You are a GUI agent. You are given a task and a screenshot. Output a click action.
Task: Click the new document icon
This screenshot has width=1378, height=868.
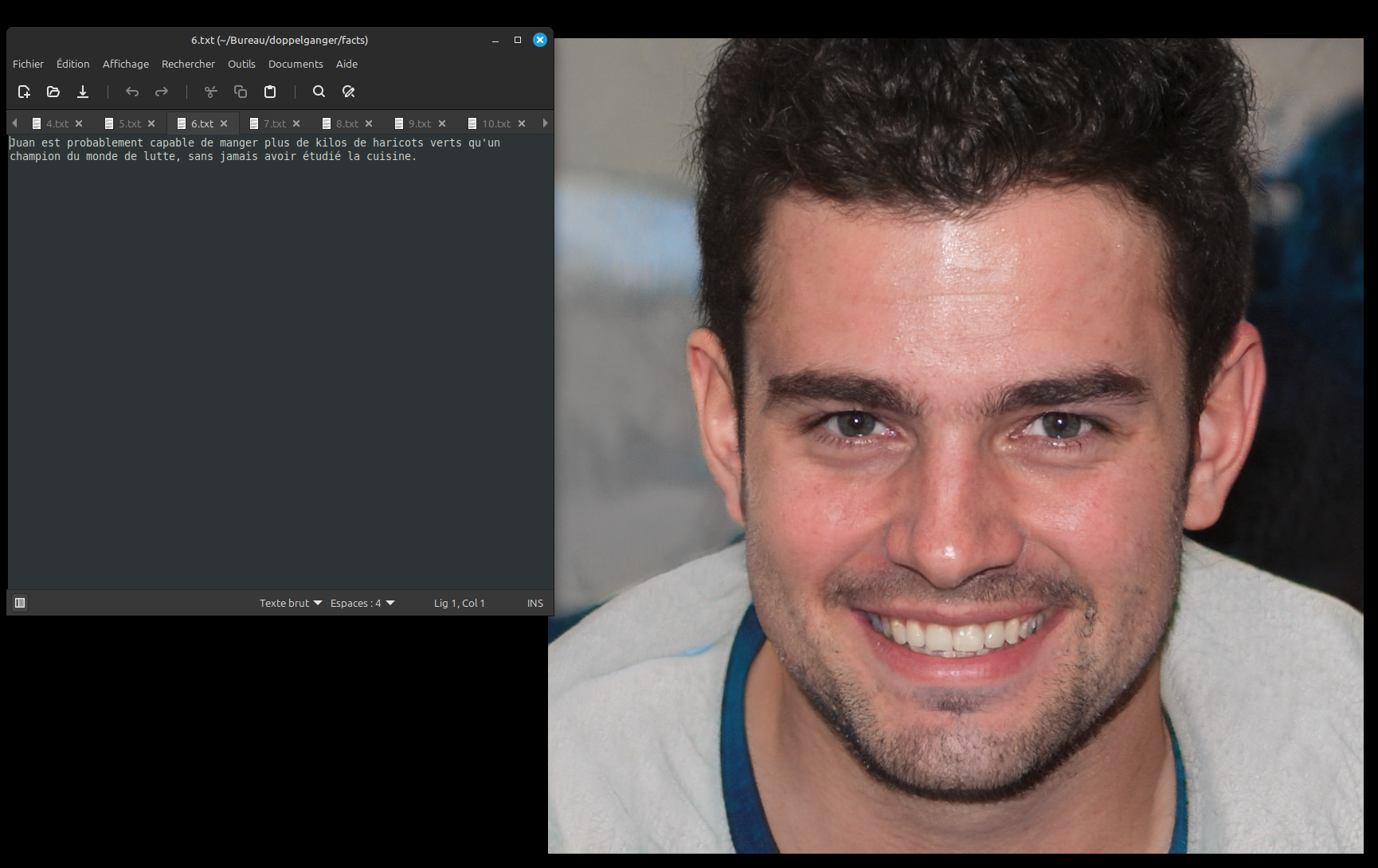pos(24,92)
